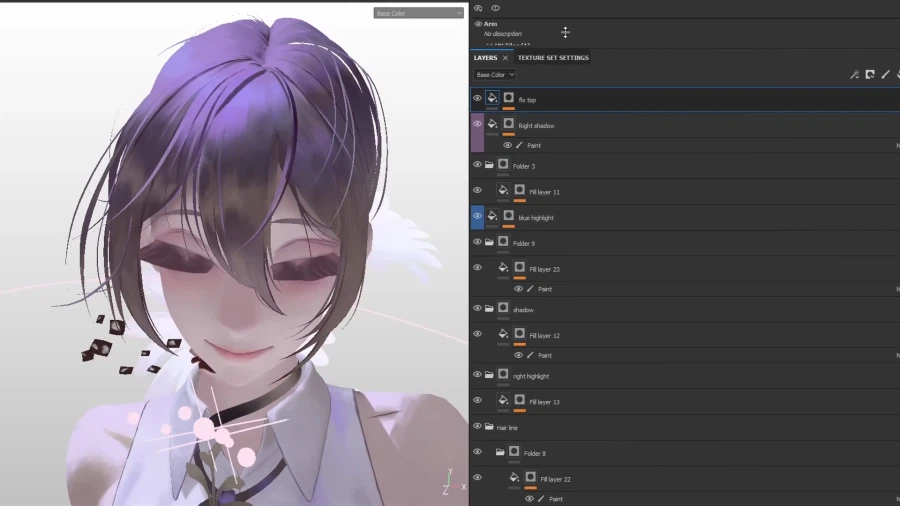This screenshot has height=506, width=900.
Task: Click the fill icon of Fill layer 13
Action: (x=503, y=400)
